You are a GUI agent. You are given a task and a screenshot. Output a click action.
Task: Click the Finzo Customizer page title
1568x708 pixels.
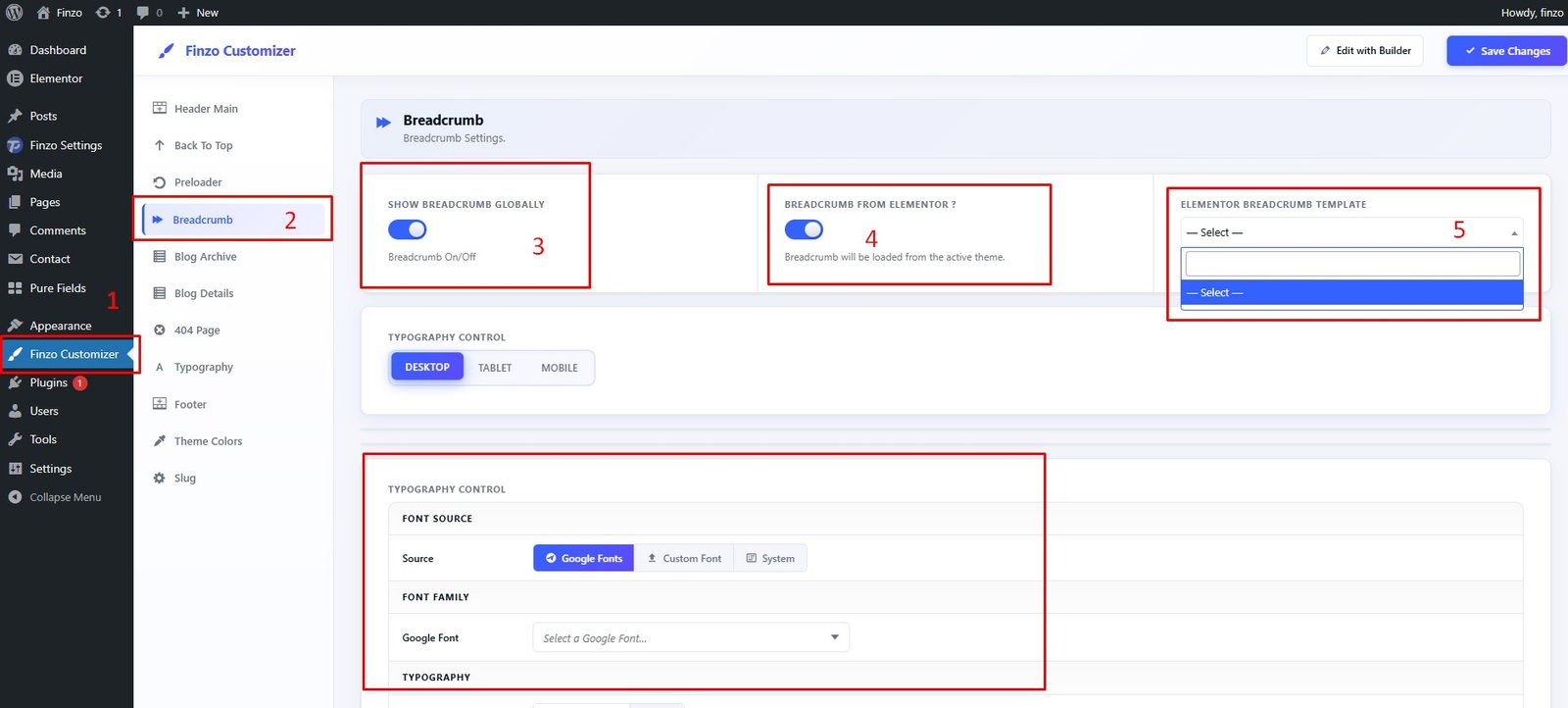point(240,51)
